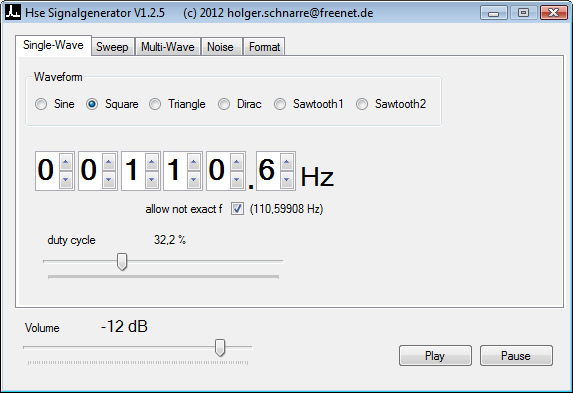The height and width of the screenshot is (393, 573).
Task: Click the Hz unit label
Action: [317, 177]
